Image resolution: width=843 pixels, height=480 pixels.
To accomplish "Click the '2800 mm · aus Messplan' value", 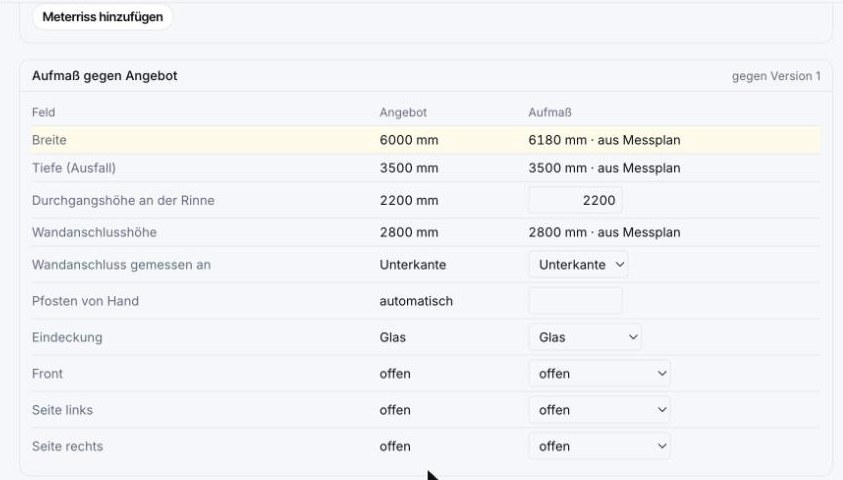I will pos(604,232).
